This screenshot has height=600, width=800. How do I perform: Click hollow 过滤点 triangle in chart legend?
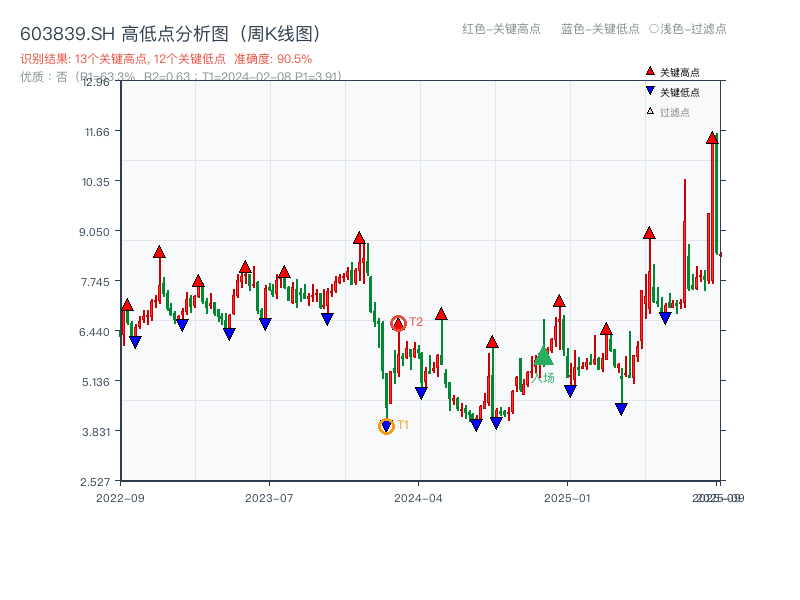650,111
